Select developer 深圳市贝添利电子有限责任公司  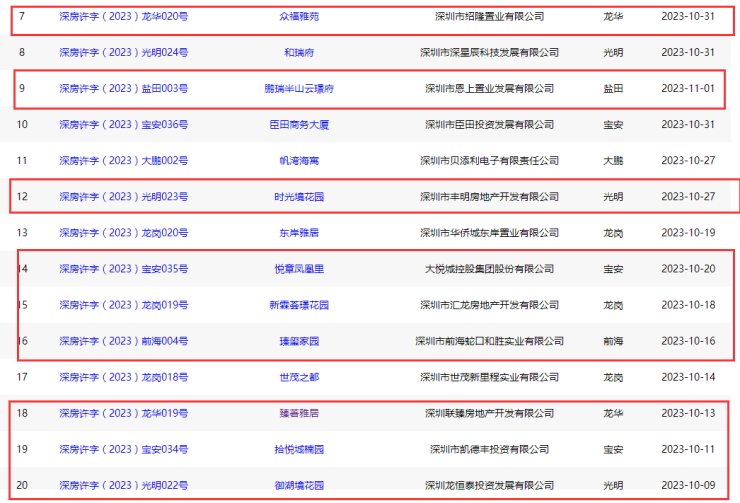click(489, 161)
